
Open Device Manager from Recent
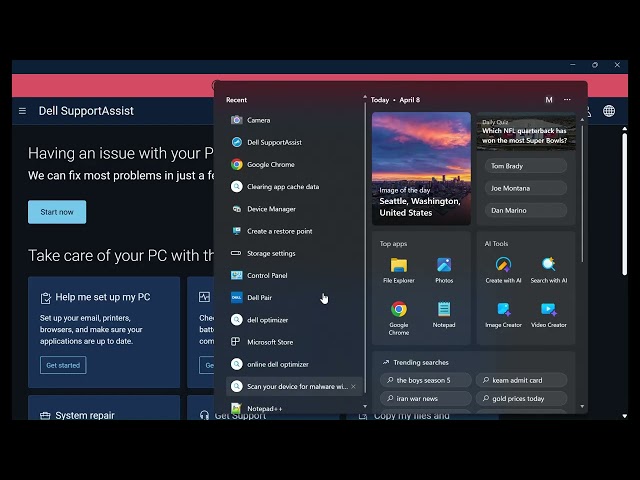[294, 209]
